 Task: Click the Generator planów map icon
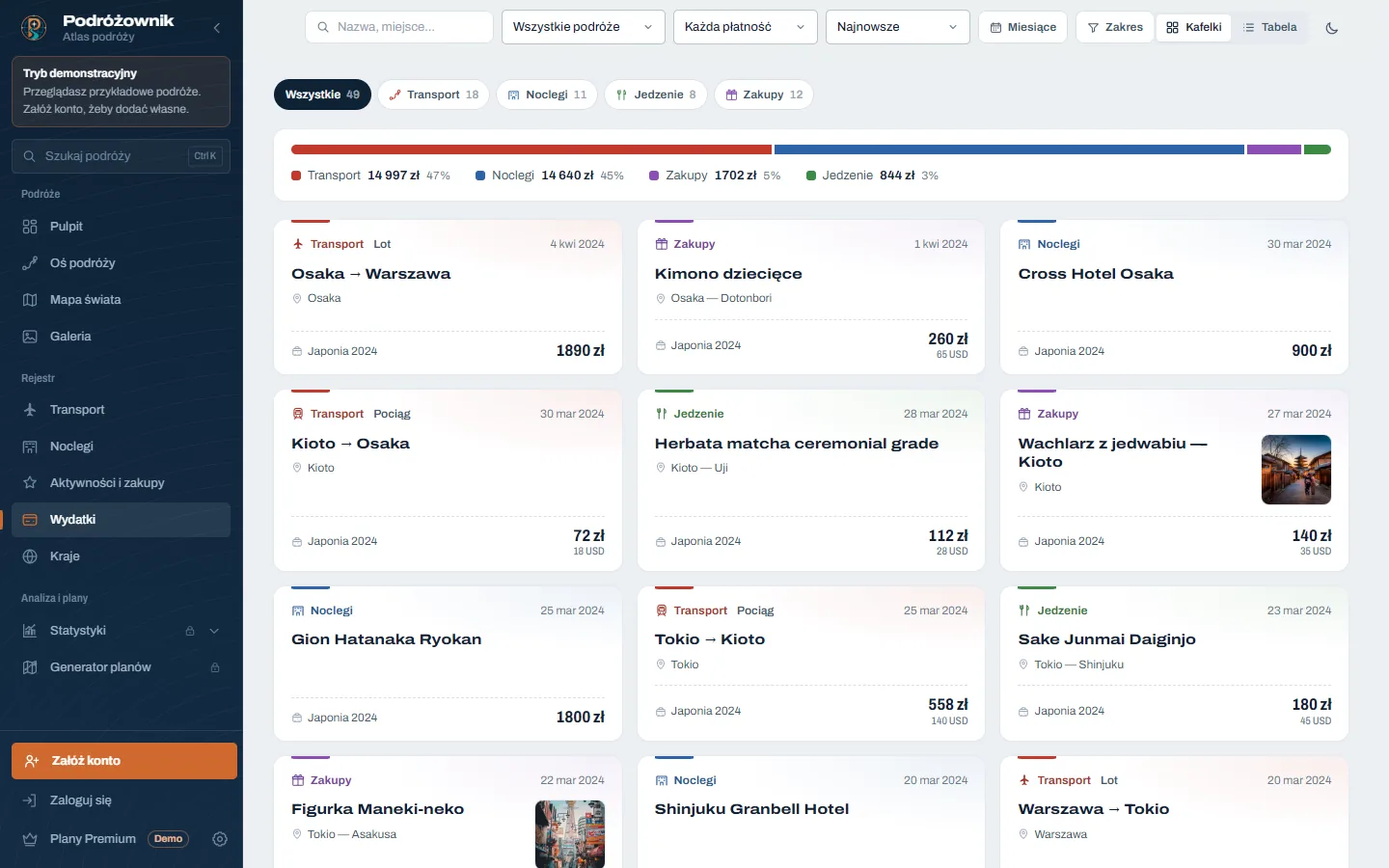point(30,667)
